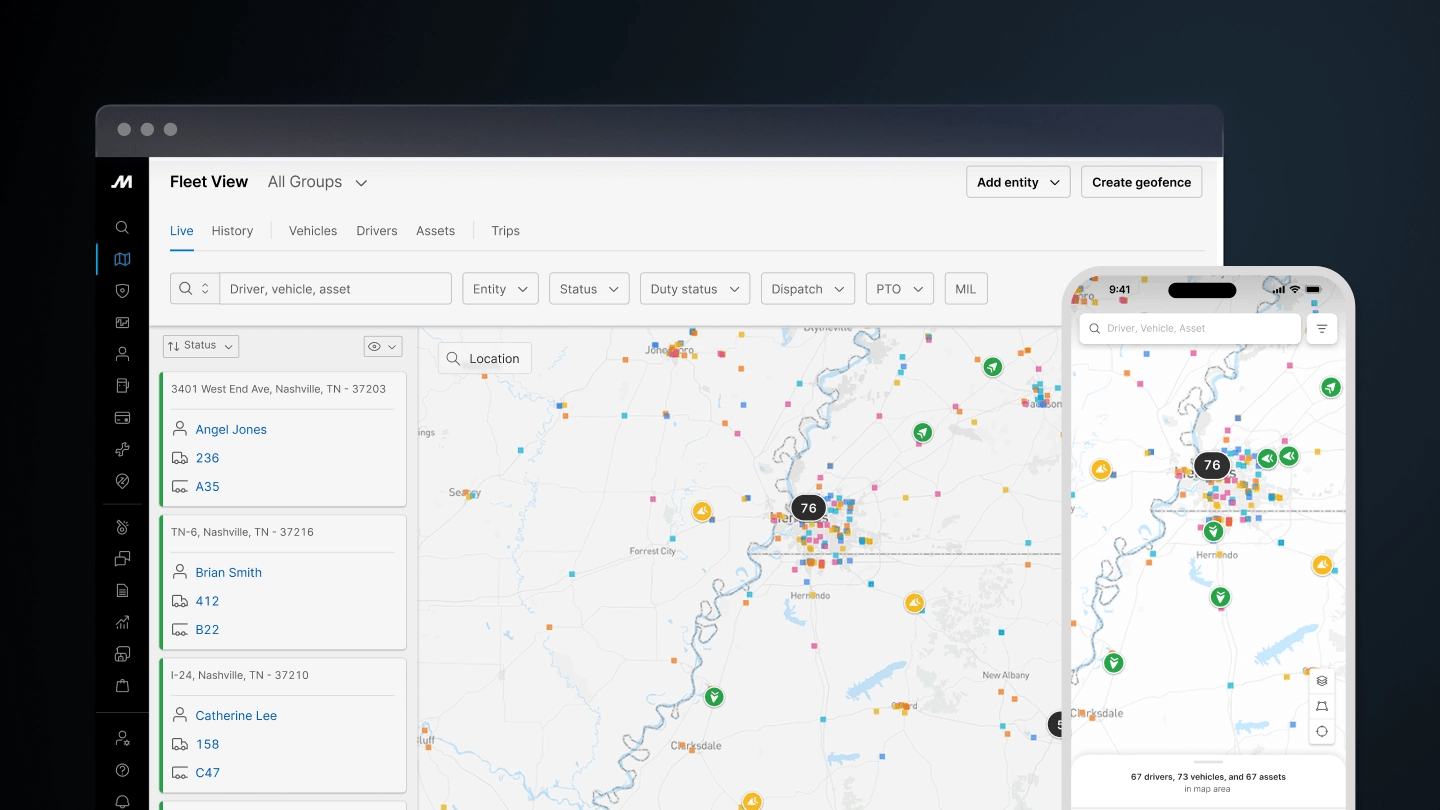Open vehicle 158 link
Image resolution: width=1440 pixels, height=810 pixels.
click(207, 744)
